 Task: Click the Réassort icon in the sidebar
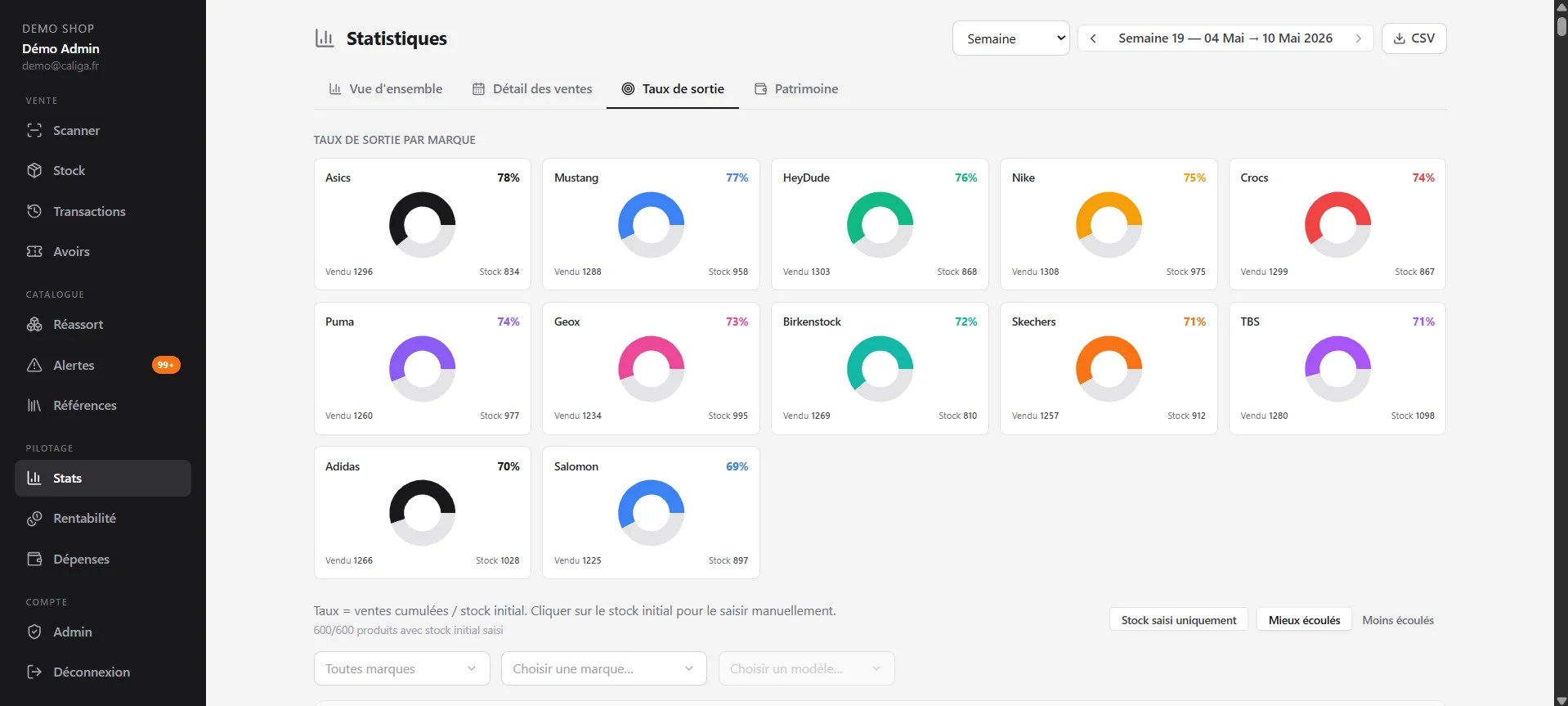click(34, 324)
